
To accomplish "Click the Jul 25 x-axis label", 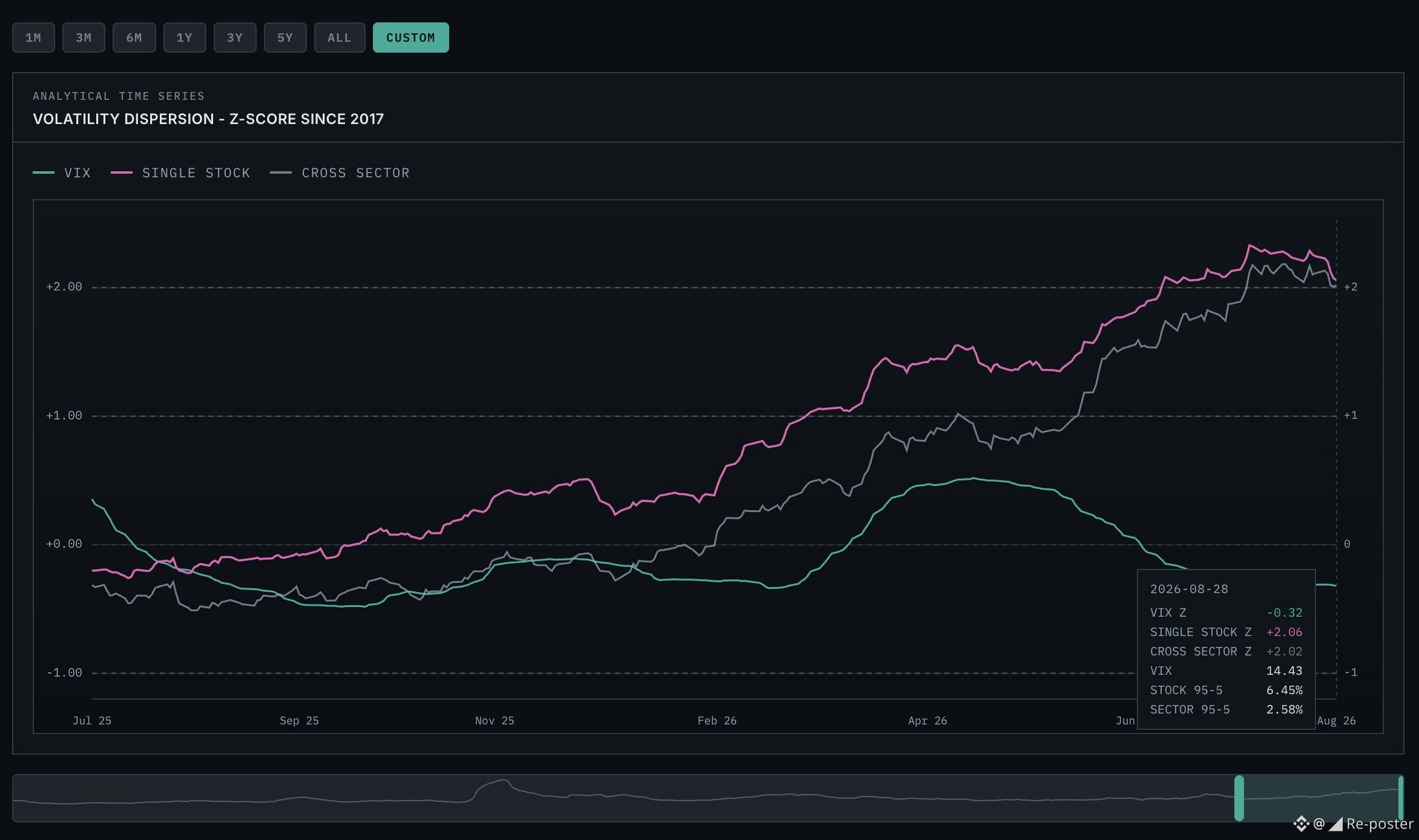I will [92, 721].
